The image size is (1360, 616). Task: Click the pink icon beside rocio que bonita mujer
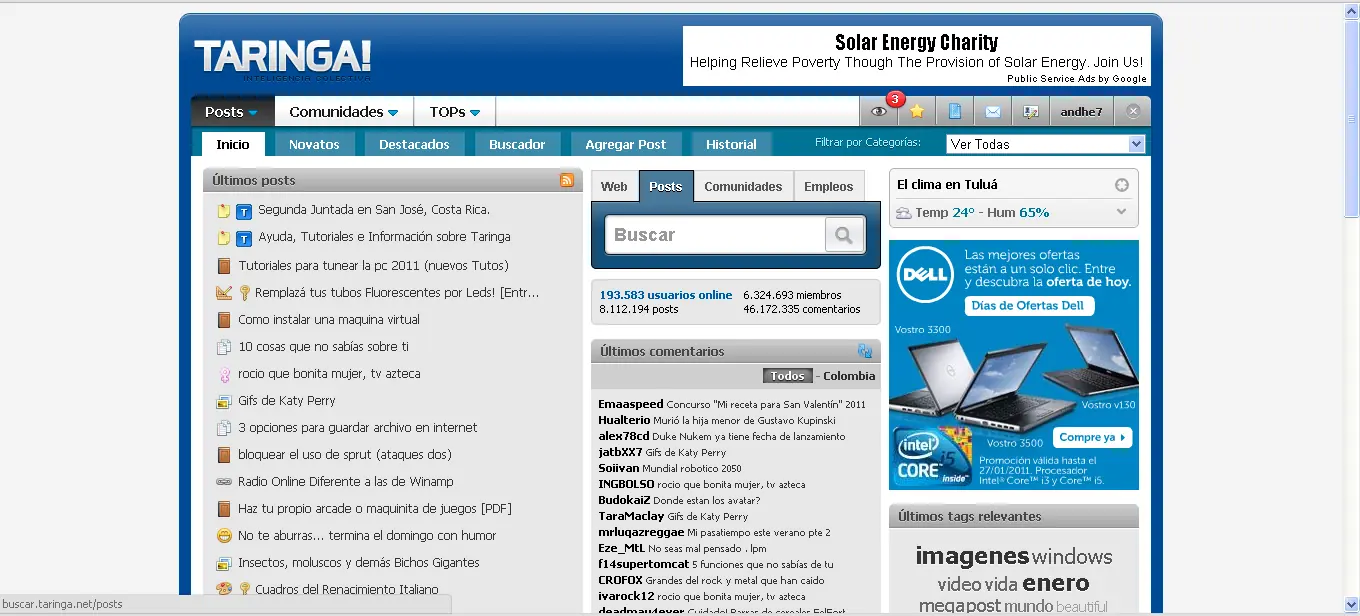[x=224, y=374]
